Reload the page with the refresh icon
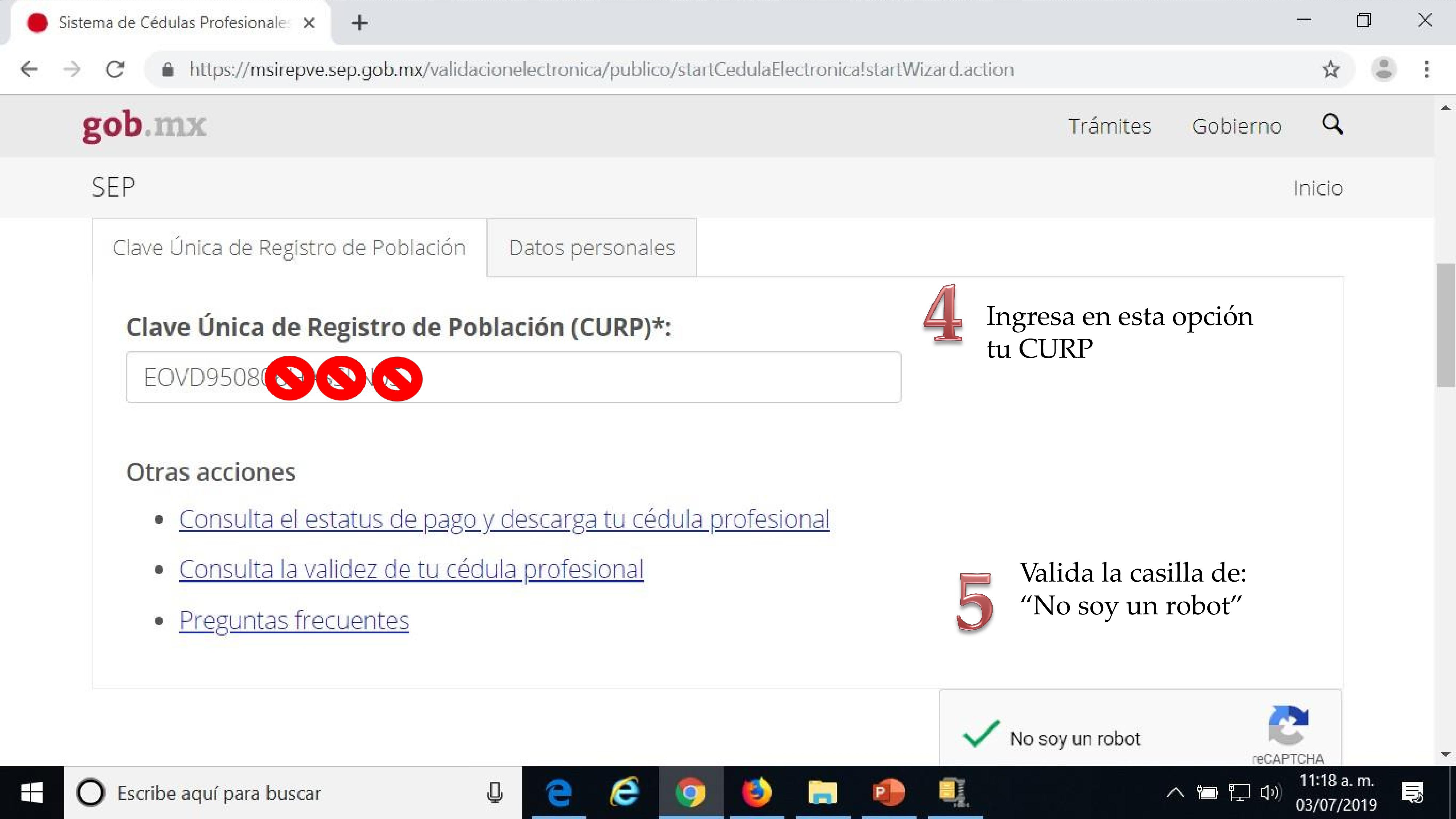This screenshot has width=1456, height=819. click(115, 70)
